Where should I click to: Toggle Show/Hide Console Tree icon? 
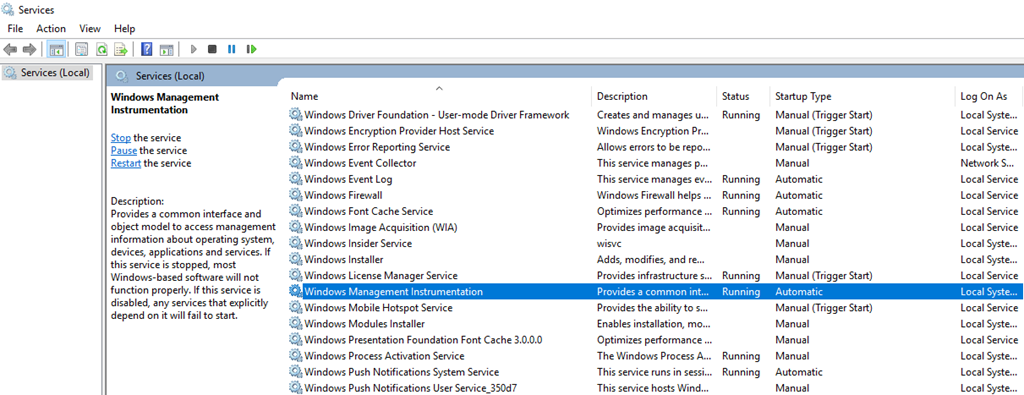point(56,49)
